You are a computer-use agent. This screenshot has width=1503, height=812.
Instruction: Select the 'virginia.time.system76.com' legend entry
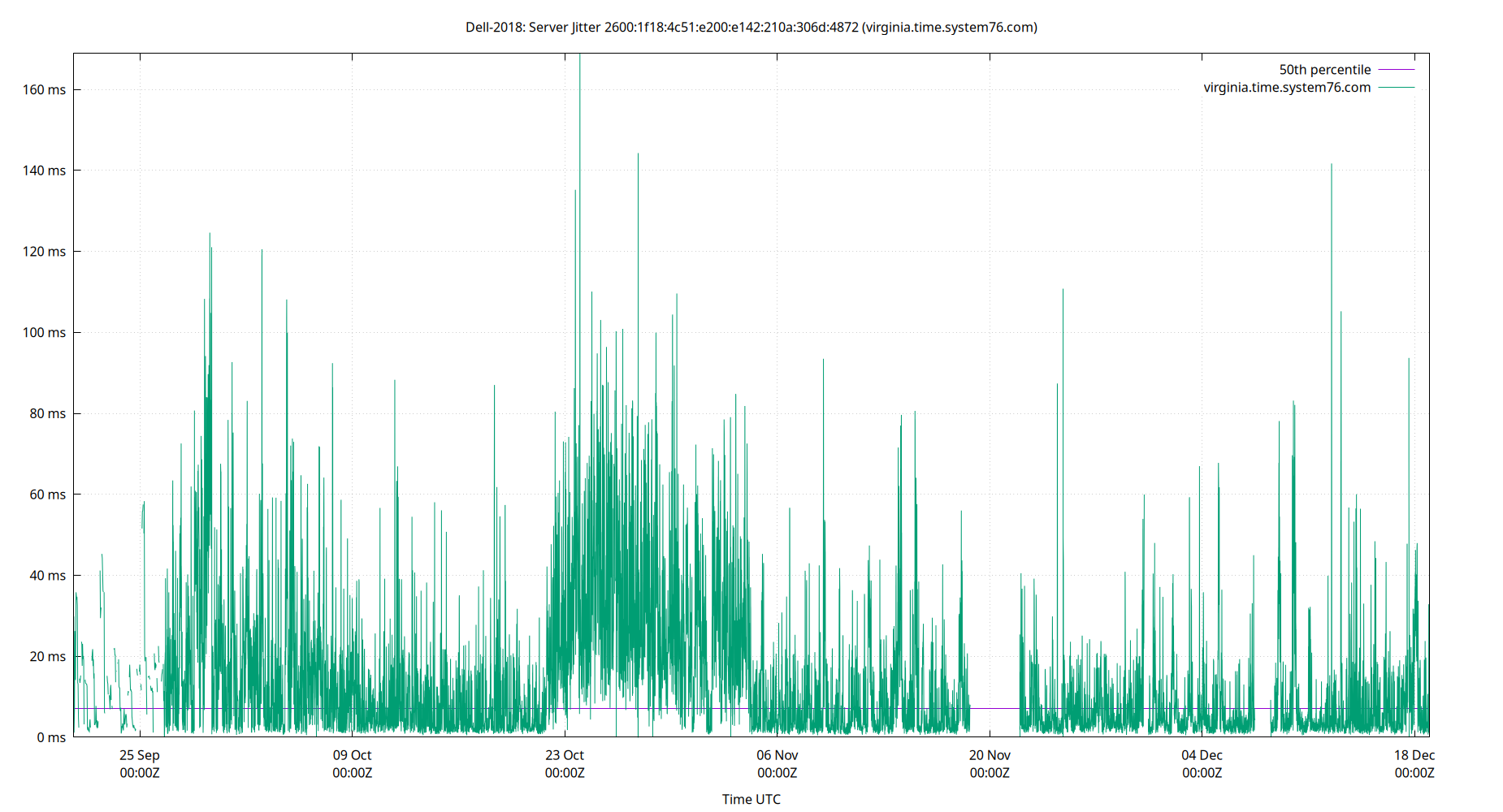point(1286,87)
